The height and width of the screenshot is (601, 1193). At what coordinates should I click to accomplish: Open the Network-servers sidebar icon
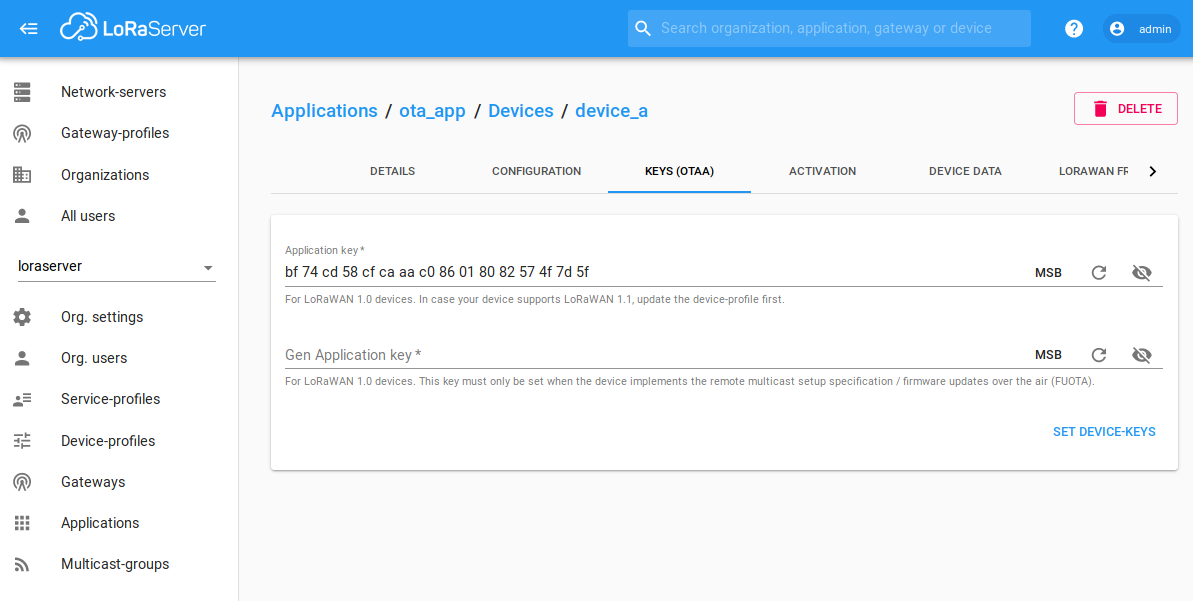pos(21,91)
